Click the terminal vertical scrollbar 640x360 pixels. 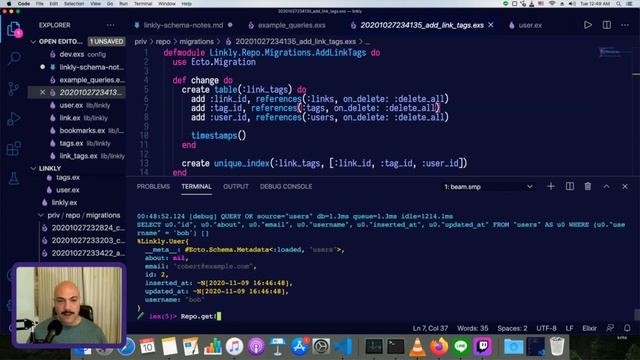click(x=637, y=314)
